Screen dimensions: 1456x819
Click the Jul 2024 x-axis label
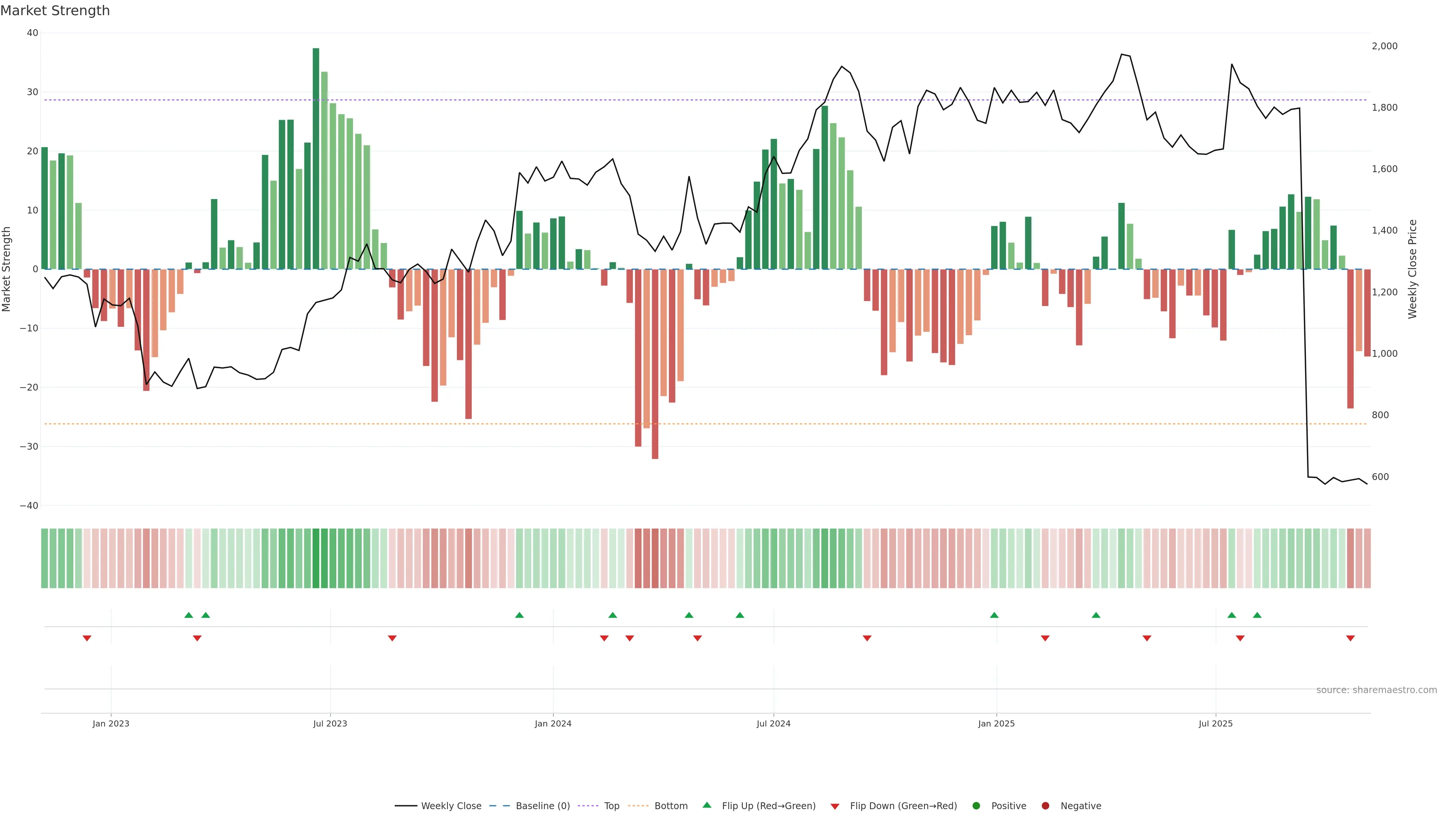(773, 723)
